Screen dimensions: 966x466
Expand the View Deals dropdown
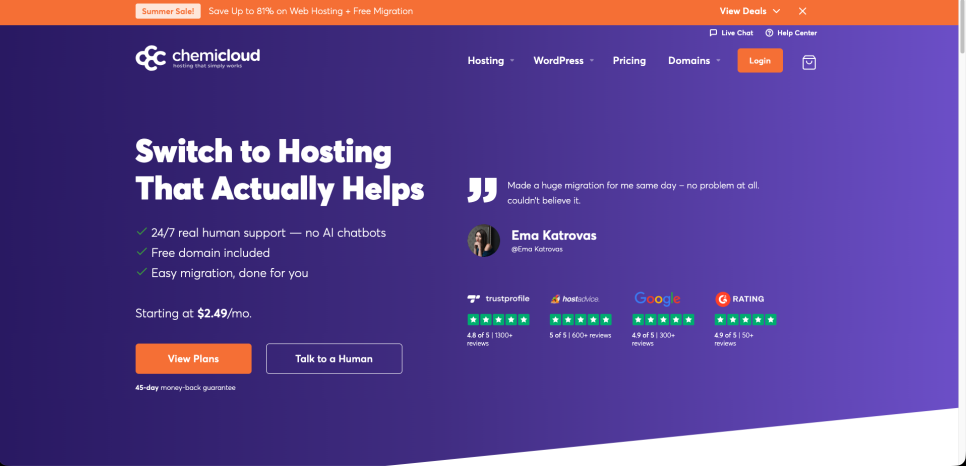750,11
